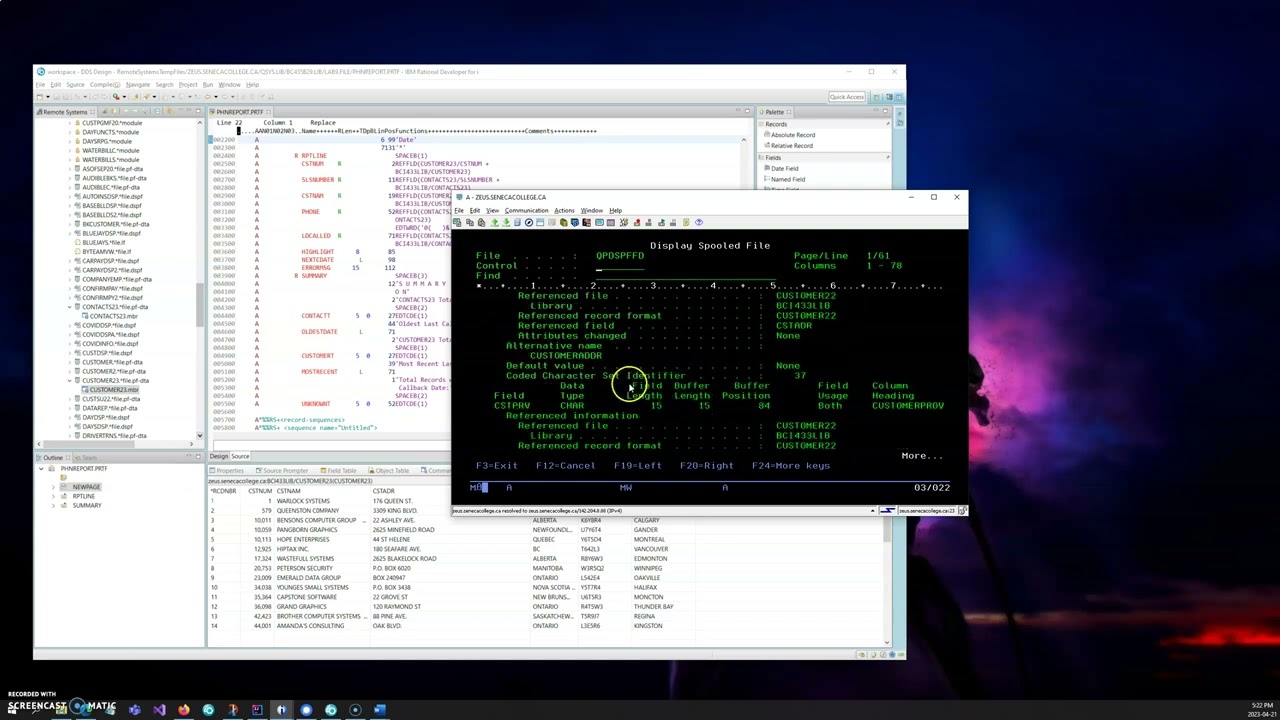This screenshot has width=1280, height=720.
Task: Open the Compile menu in RDi window
Action: [x=103, y=85]
